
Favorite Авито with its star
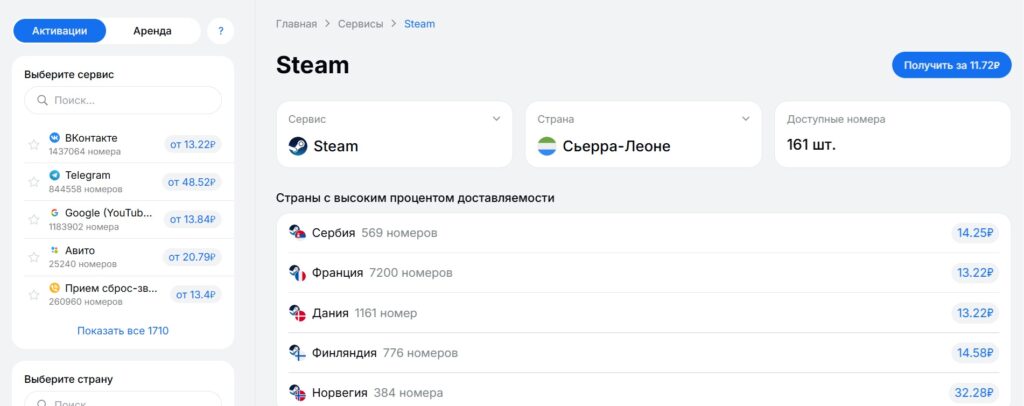(34, 257)
